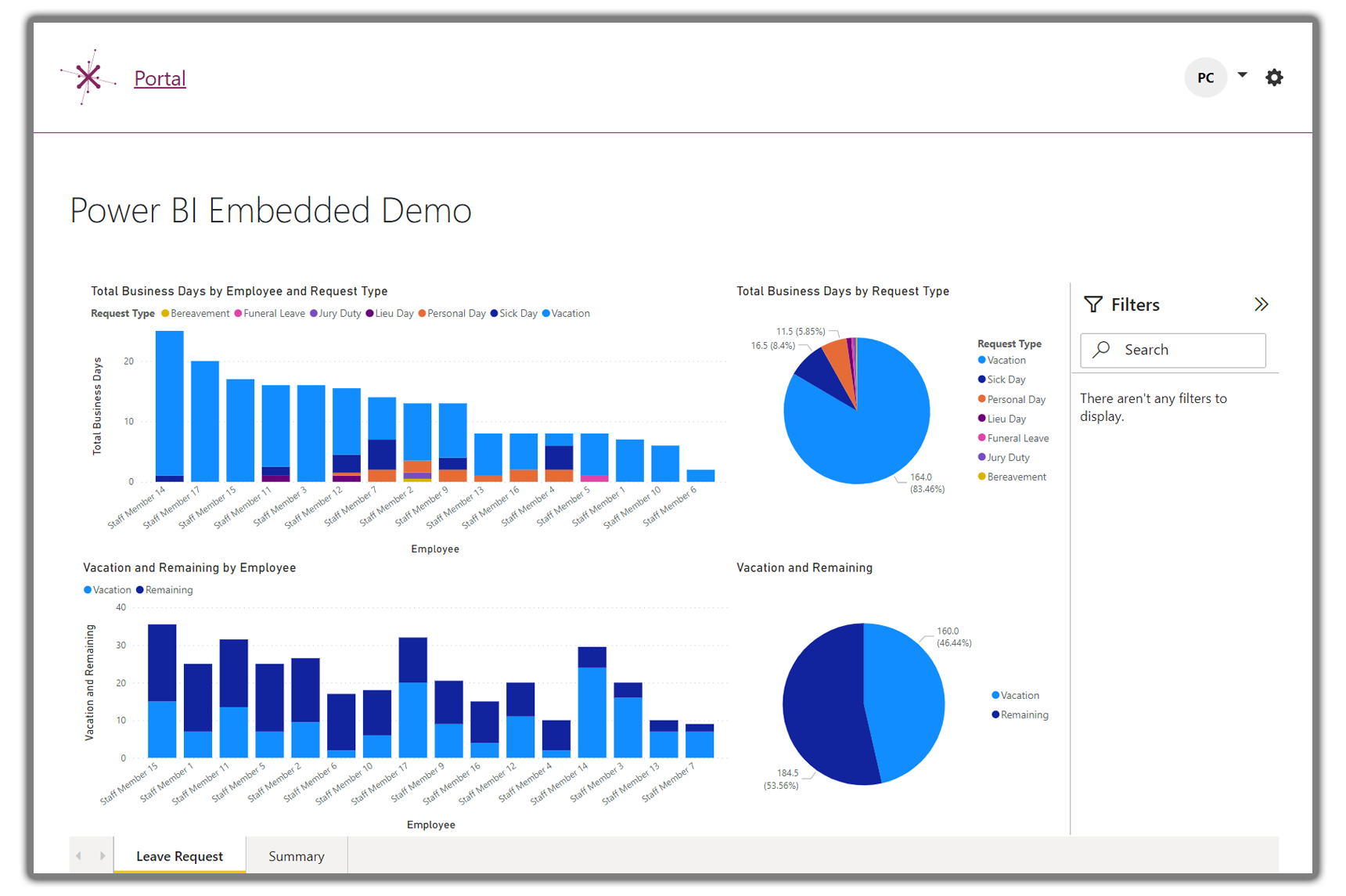Screen dimensions: 1346x896
Task: Select Staff Member 17 bar in top chart
Action: click(205, 421)
